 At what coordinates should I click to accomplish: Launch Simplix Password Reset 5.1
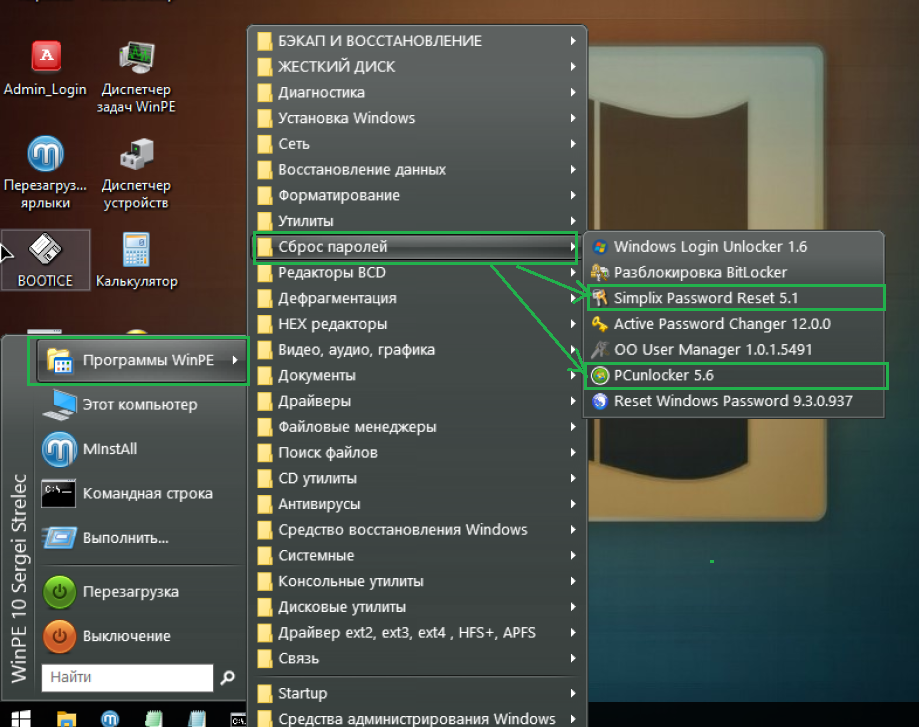734,298
